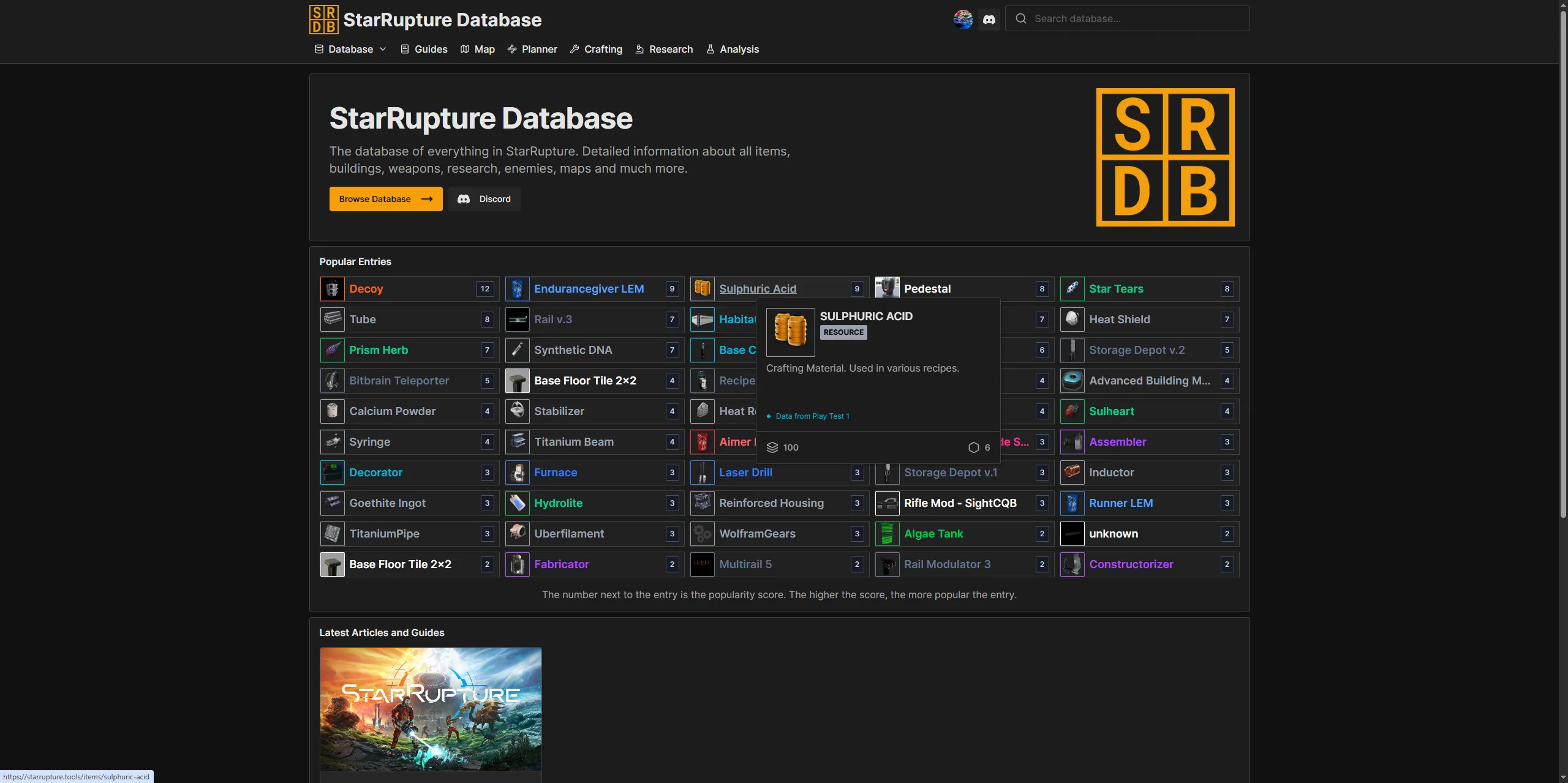This screenshot has height=783, width=1568.
Task: Click the large SRDB hero logo
Action: click(x=1165, y=157)
